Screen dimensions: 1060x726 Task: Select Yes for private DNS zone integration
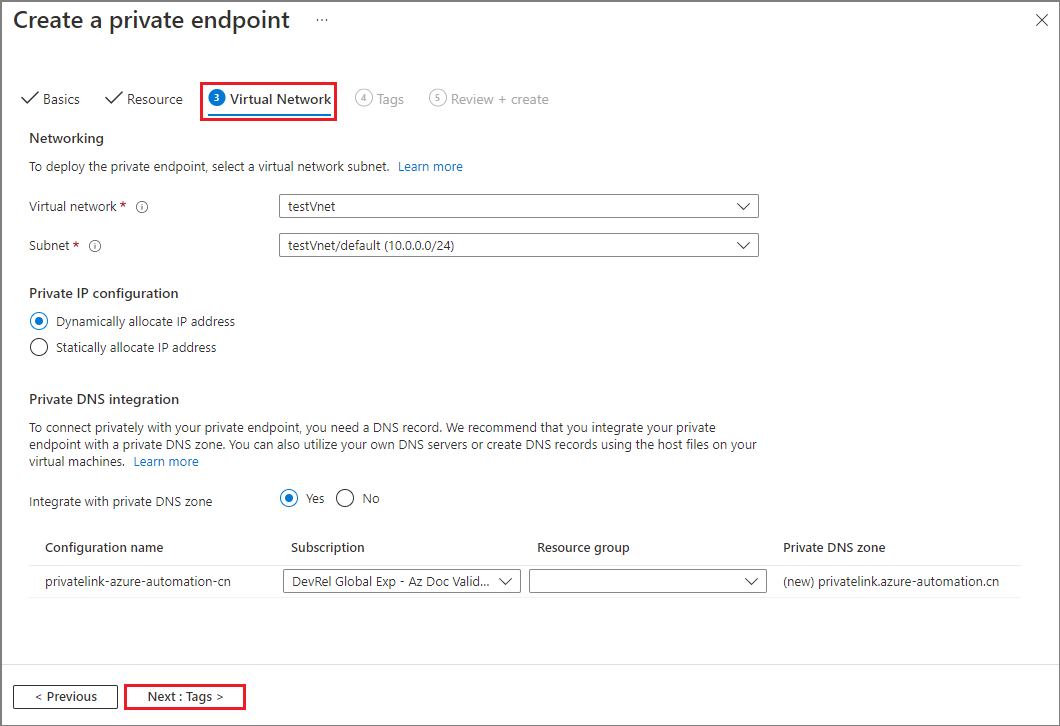(290, 498)
